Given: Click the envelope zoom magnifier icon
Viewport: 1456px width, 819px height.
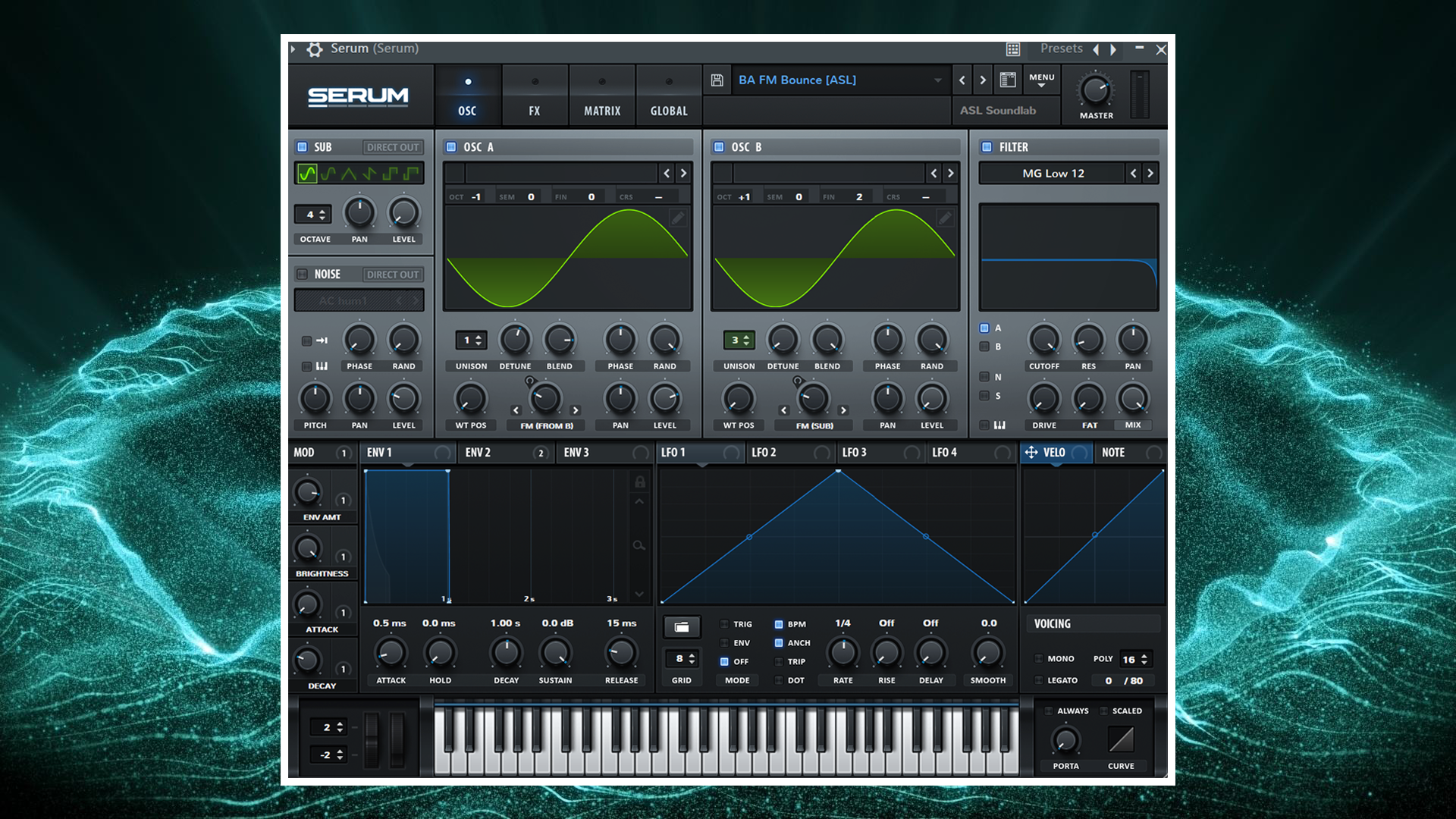Looking at the screenshot, I should pyautogui.click(x=639, y=545).
